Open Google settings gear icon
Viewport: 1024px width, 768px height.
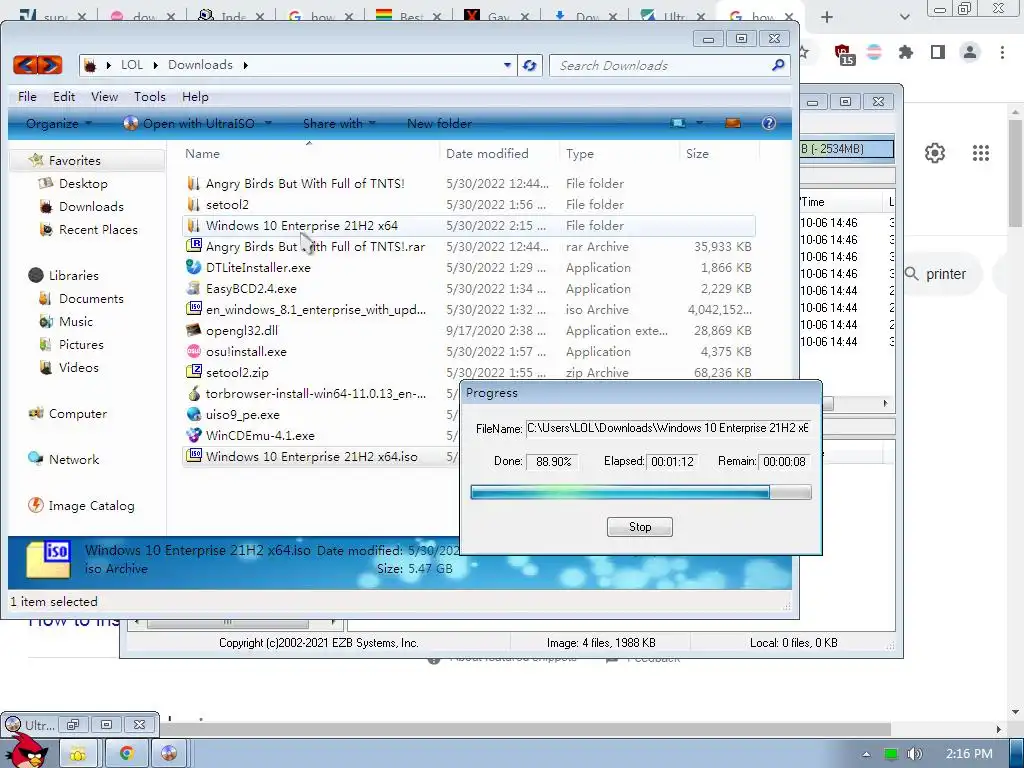click(935, 153)
